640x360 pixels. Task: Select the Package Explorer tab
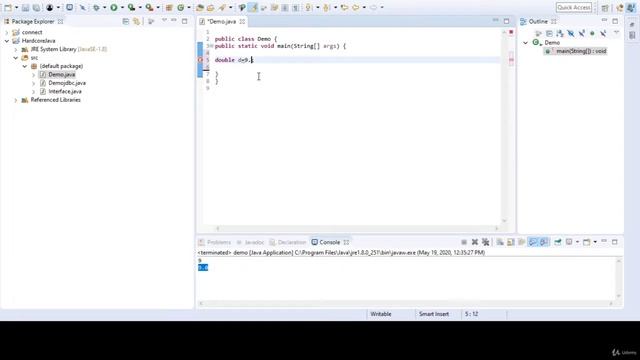coord(32,21)
